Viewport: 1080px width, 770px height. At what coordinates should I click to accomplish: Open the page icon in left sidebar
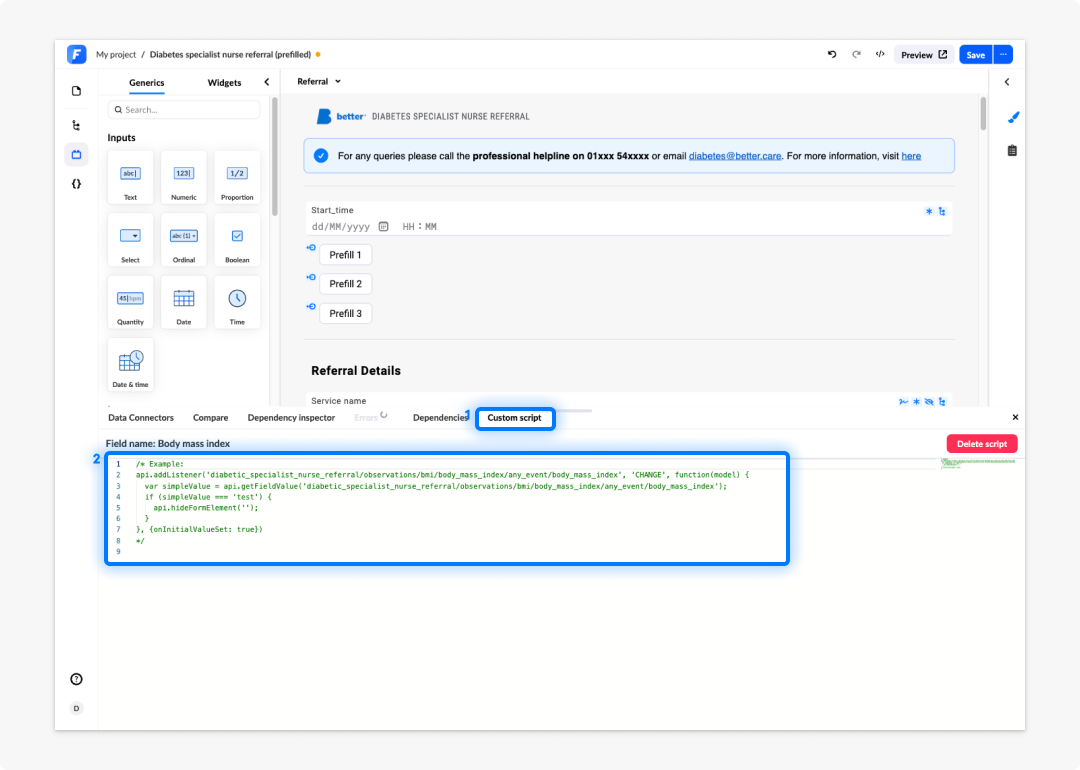click(x=76, y=91)
